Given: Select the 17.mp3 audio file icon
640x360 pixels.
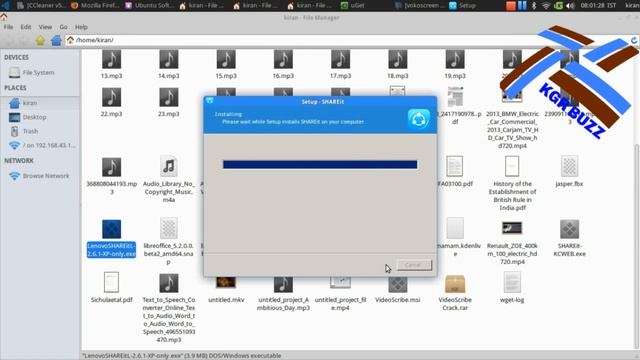Looking at the screenshot, I should pos(340,60).
